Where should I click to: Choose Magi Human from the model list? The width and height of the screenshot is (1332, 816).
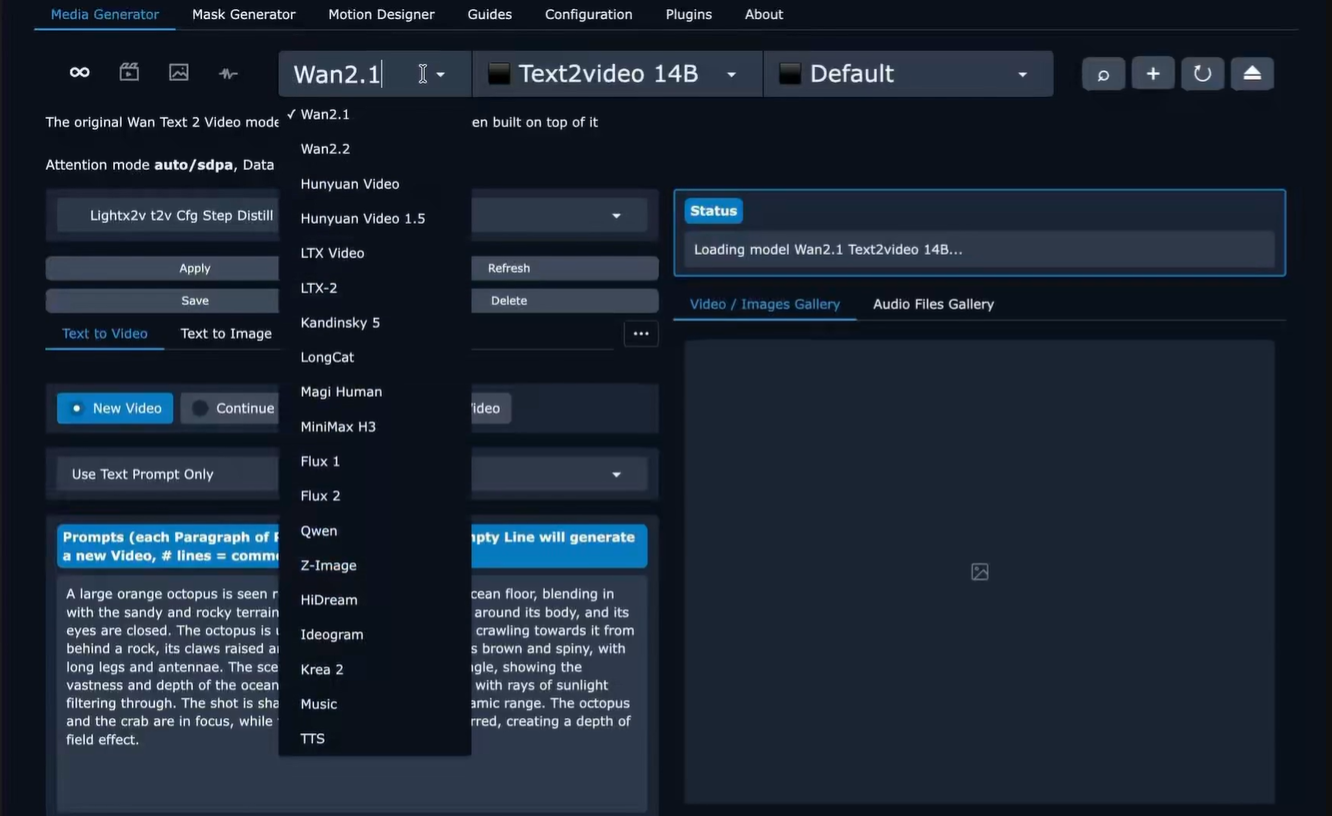point(374,392)
